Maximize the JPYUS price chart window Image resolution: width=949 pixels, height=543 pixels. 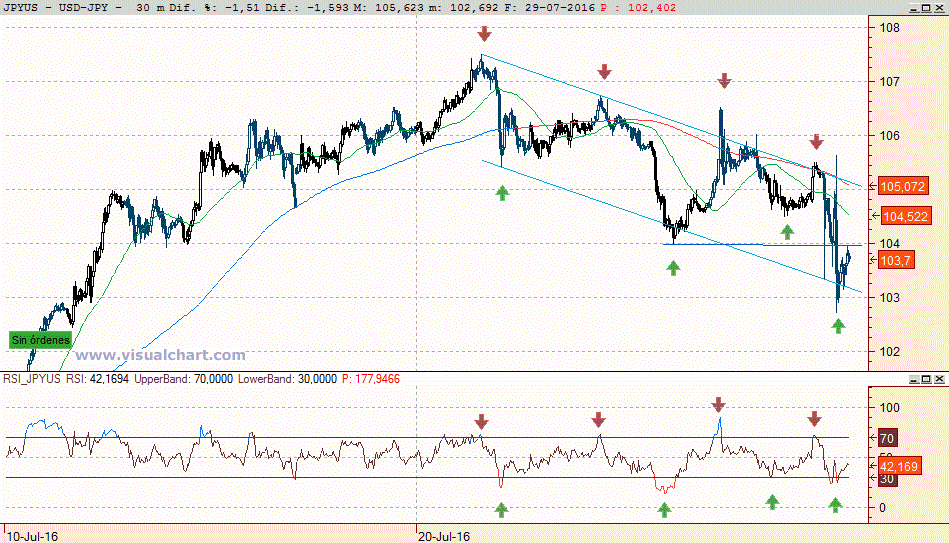pos(927,8)
